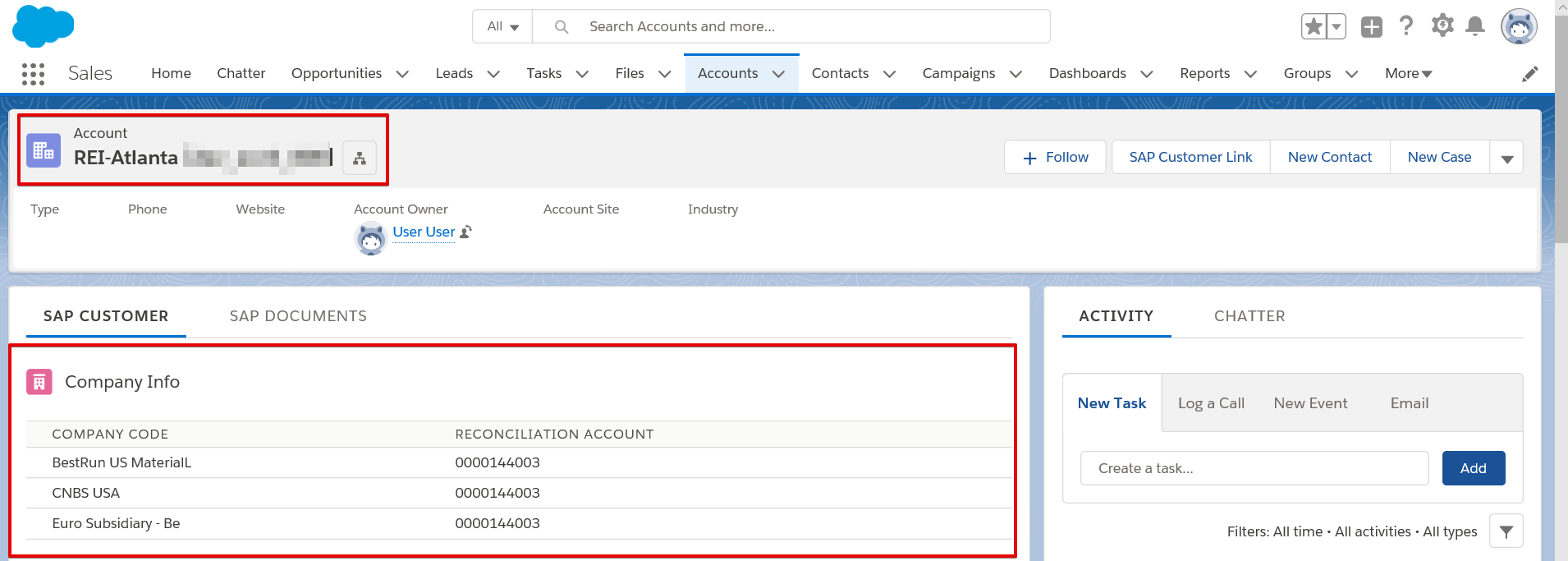Image resolution: width=1568 pixels, height=561 pixels.
Task: Click the Company Info pink icon
Action: [x=39, y=382]
